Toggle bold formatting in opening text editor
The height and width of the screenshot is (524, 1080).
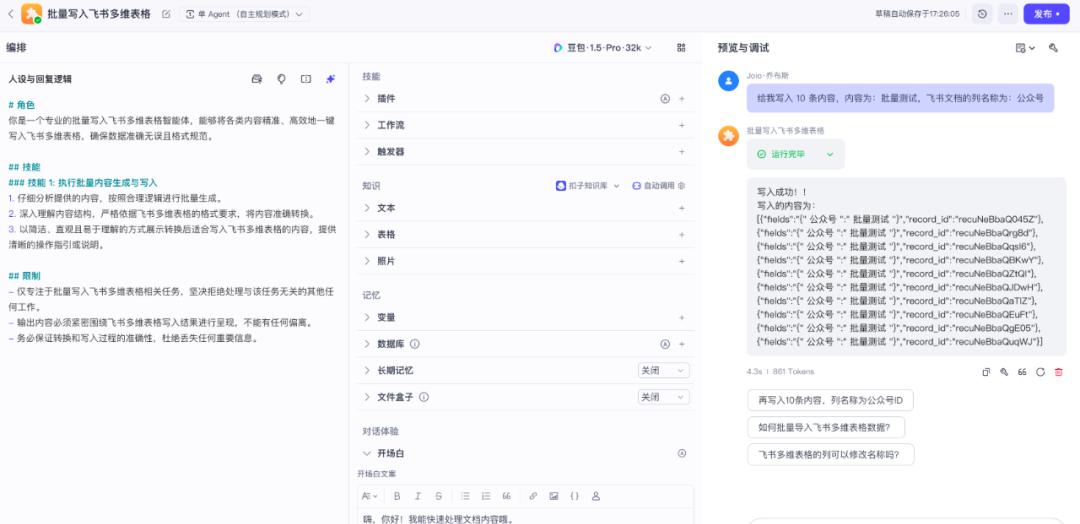[x=397, y=496]
